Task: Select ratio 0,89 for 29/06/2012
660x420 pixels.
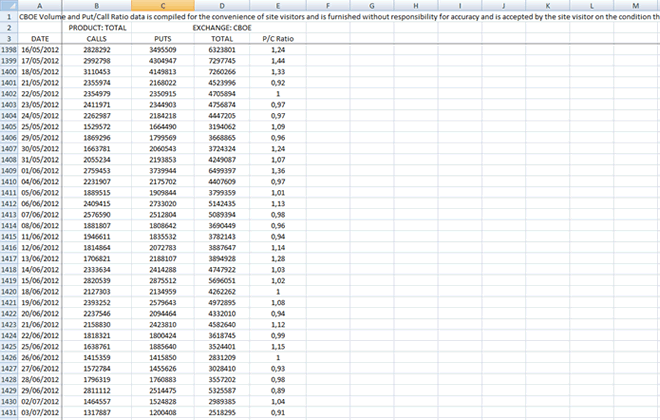Action: click(x=278, y=391)
